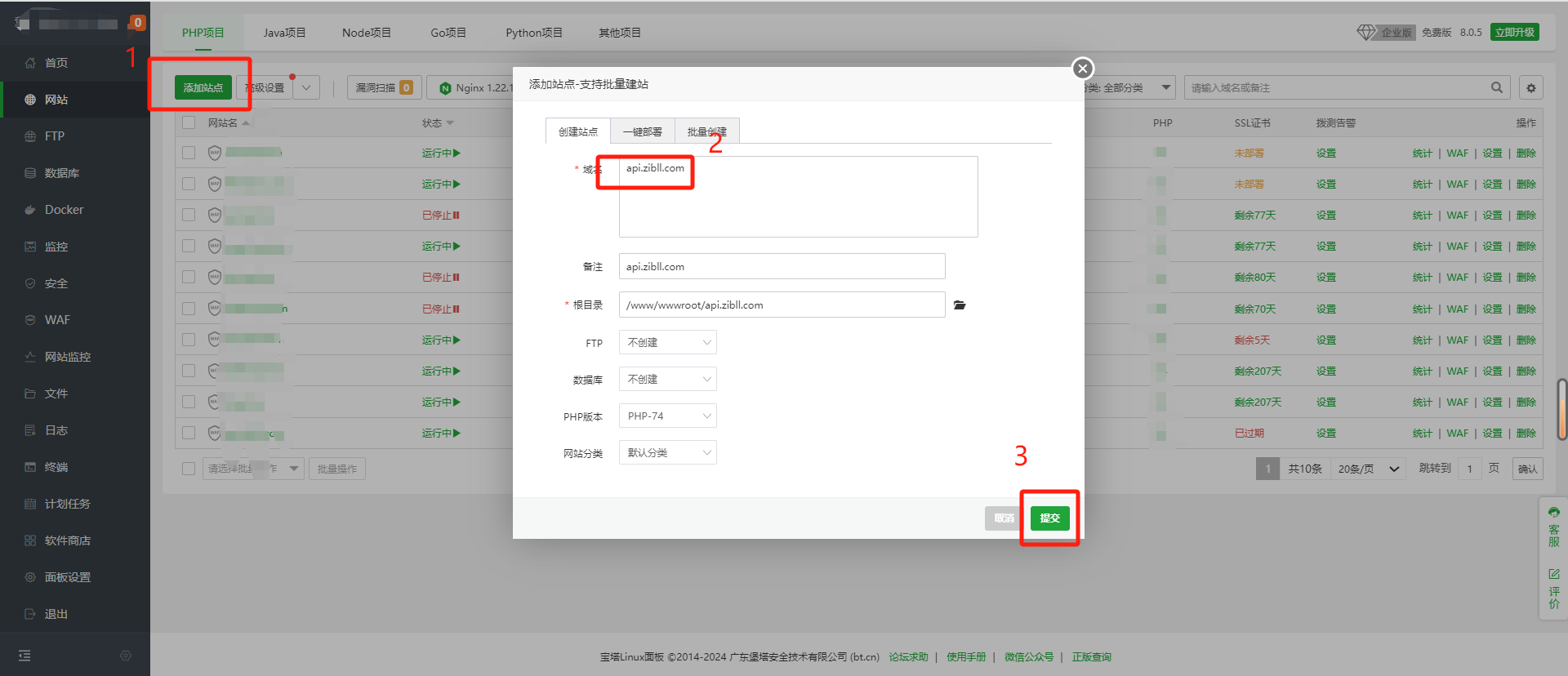
Task: Check the checkbox of the 剩余70天 row
Action: pyautogui.click(x=189, y=309)
